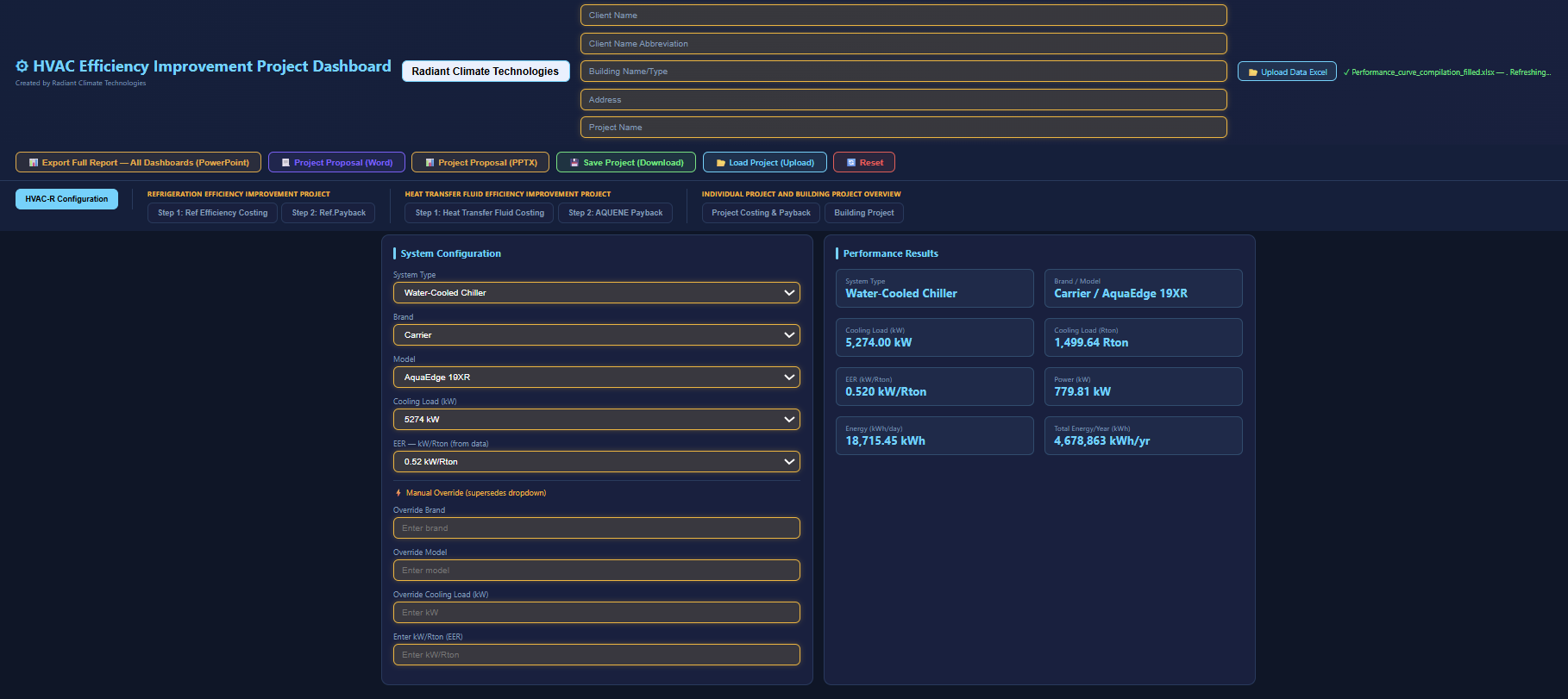1568x699 pixels.
Task: Click the folder icon in Upload Data Excel
Action: coord(1253,72)
